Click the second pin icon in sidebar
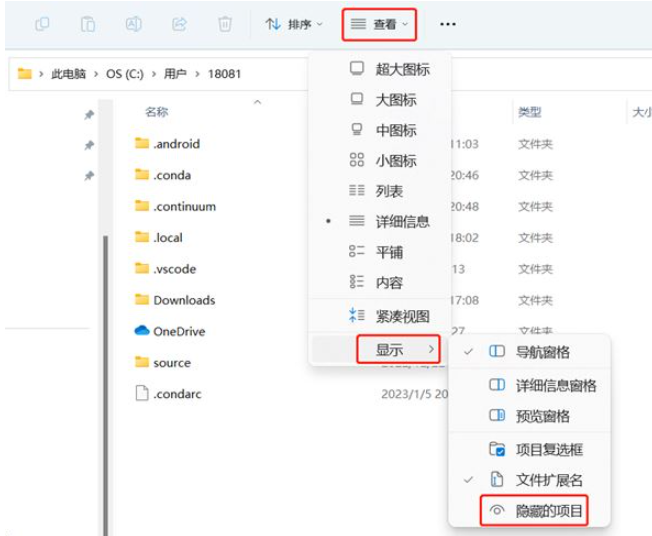 [89, 145]
